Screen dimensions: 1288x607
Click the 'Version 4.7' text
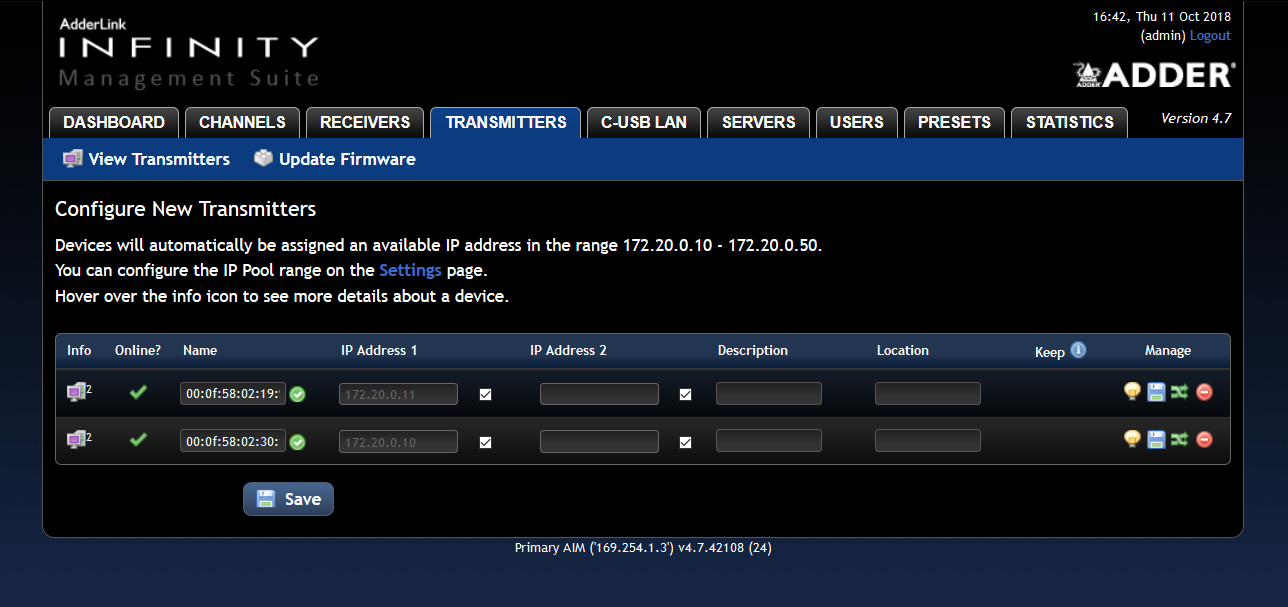click(1196, 118)
